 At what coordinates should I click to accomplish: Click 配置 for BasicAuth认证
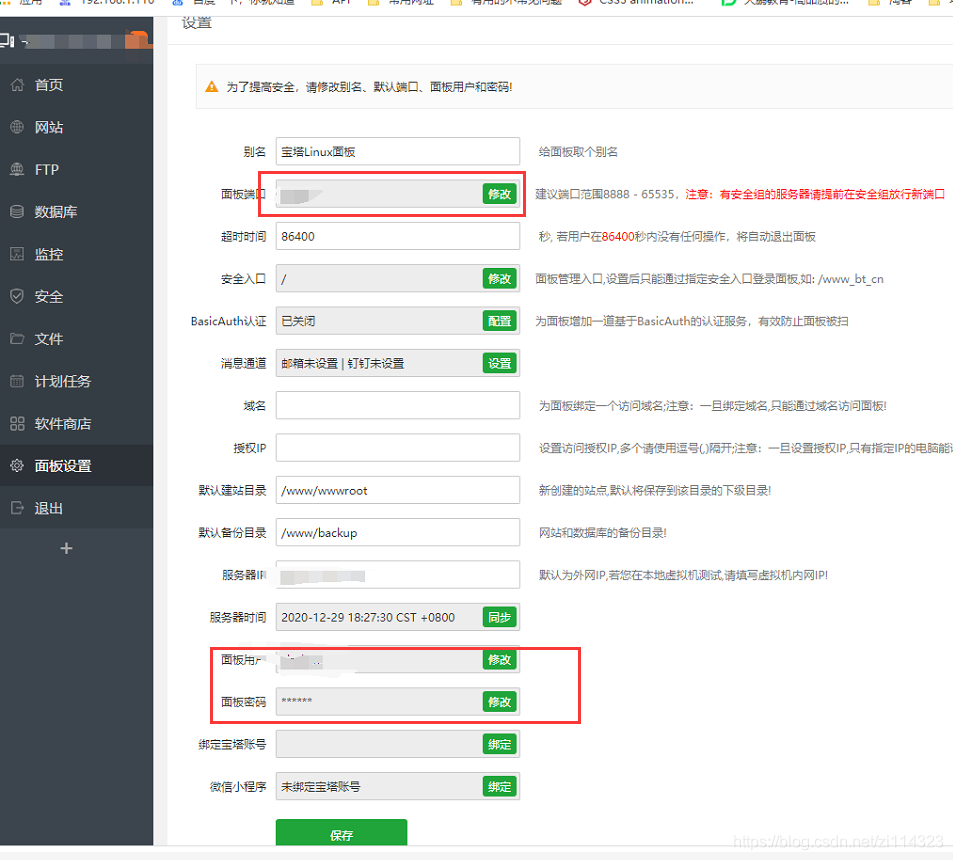tap(498, 321)
